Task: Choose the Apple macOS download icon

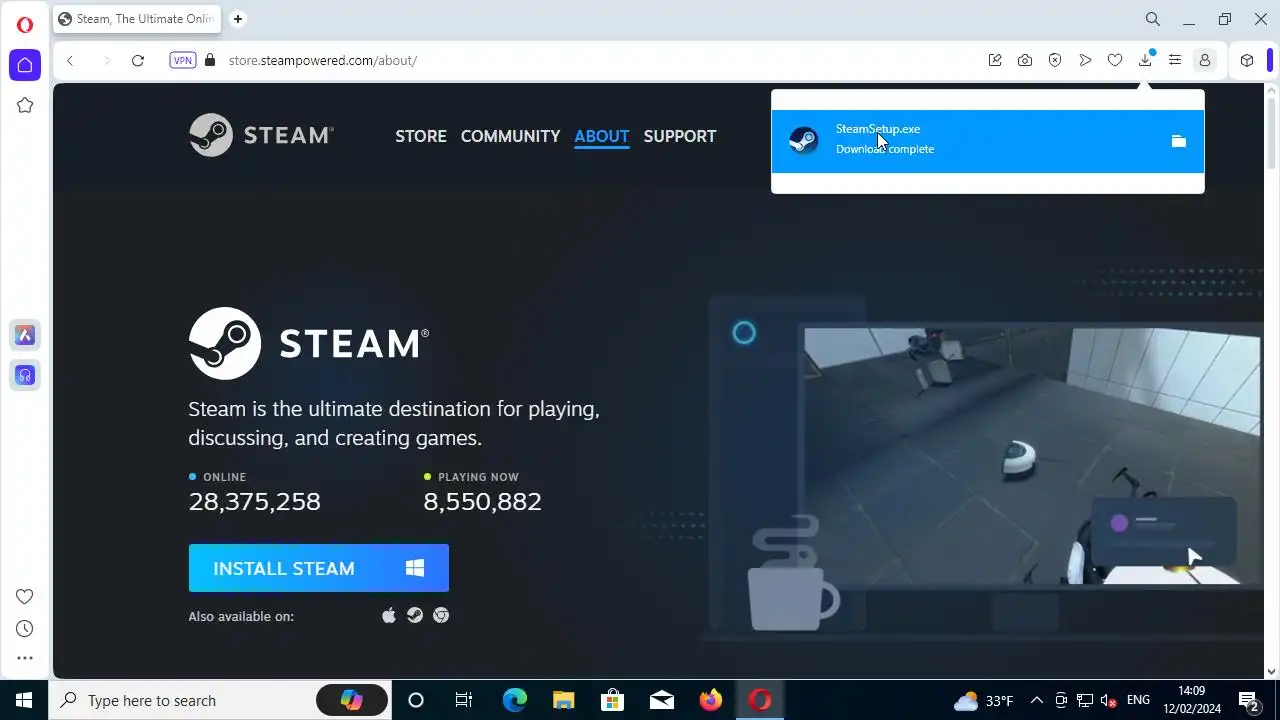Action: coord(389,616)
